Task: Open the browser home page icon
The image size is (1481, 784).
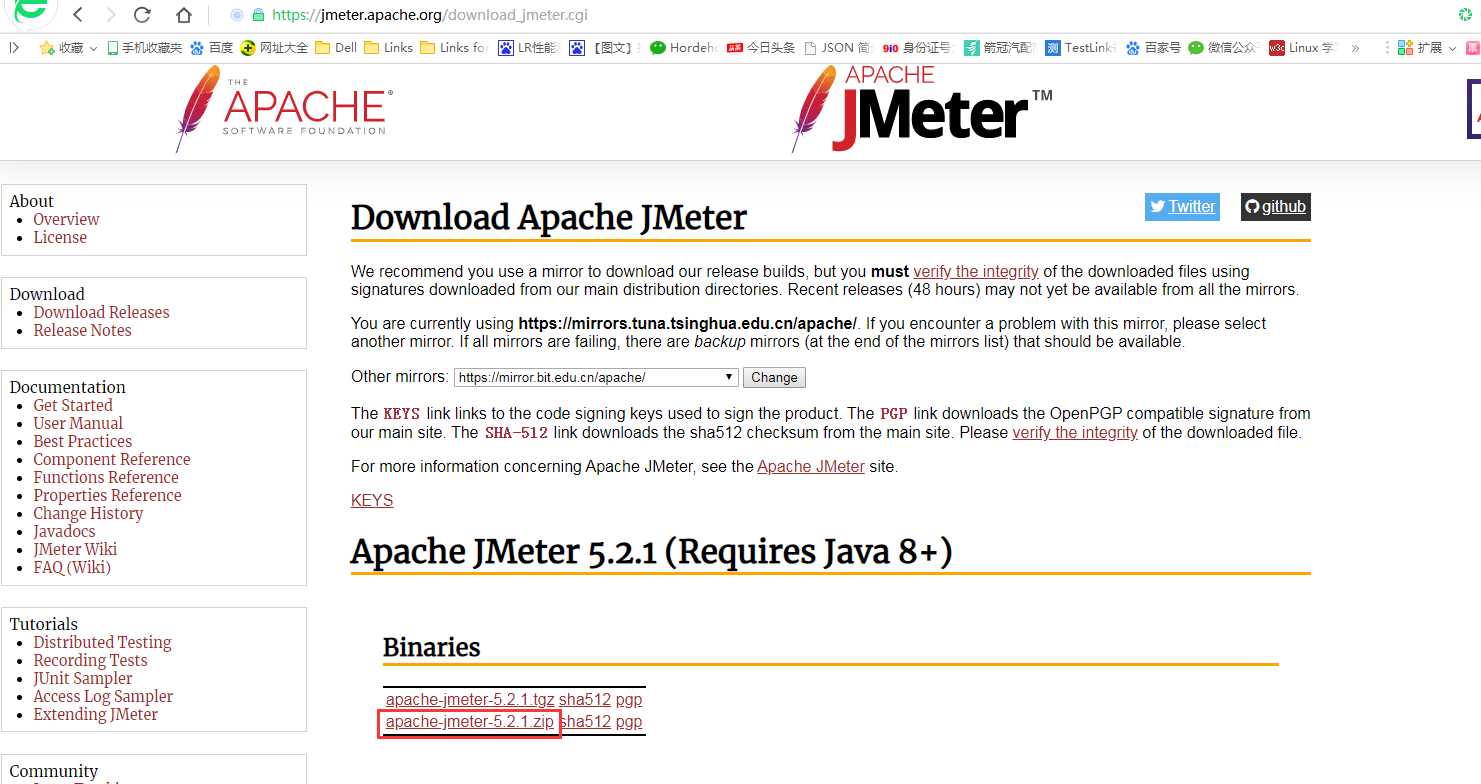Action: [x=183, y=15]
